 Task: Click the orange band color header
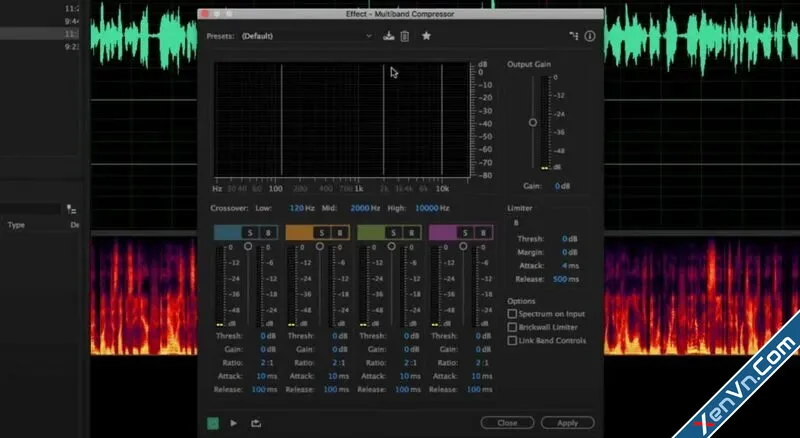tap(299, 233)
